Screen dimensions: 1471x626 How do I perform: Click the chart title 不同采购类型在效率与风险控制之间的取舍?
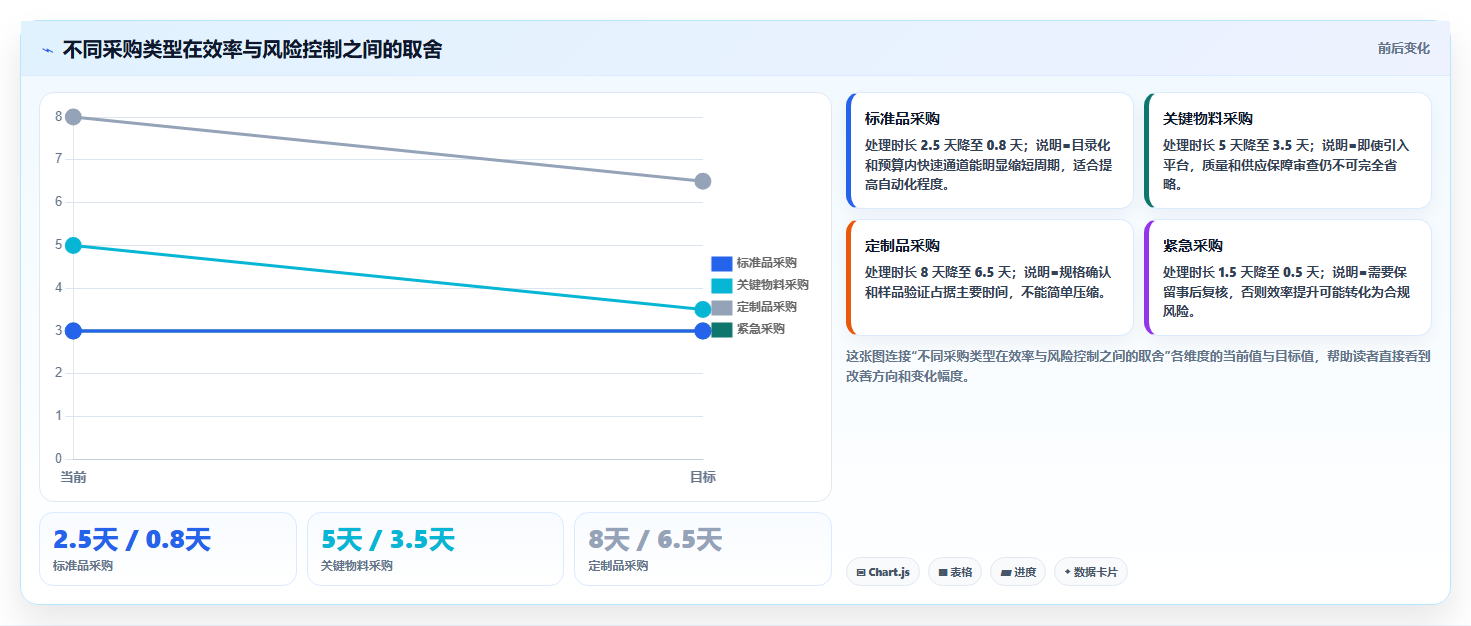252,49
